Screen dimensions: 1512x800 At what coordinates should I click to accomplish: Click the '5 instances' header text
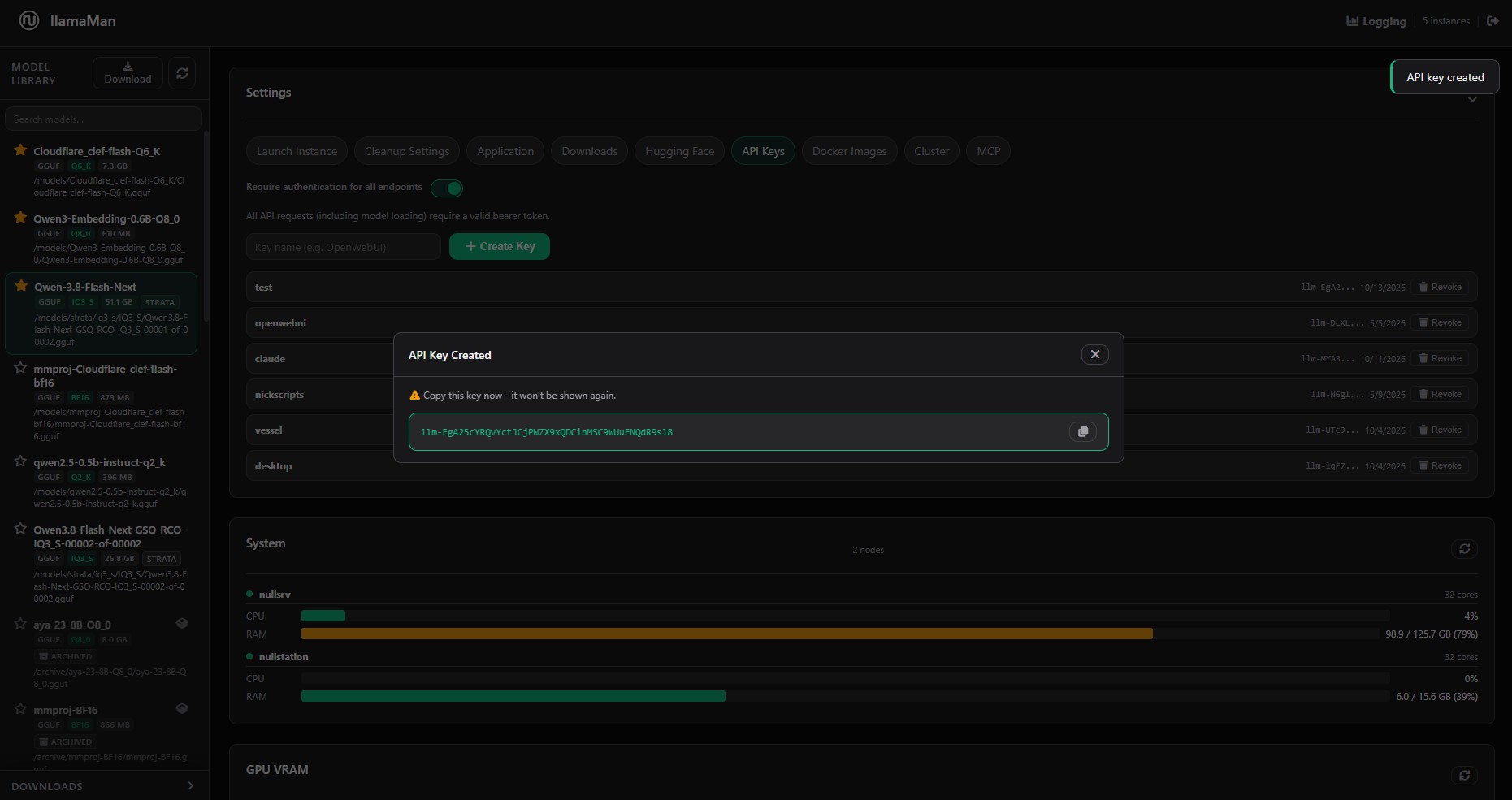tap(1446, 21)
